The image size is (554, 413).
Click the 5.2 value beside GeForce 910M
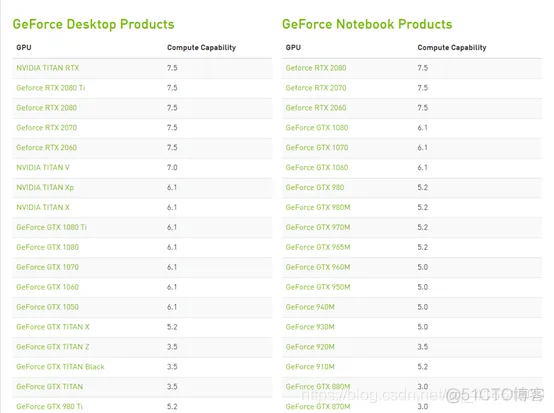[x=423, y=367]
